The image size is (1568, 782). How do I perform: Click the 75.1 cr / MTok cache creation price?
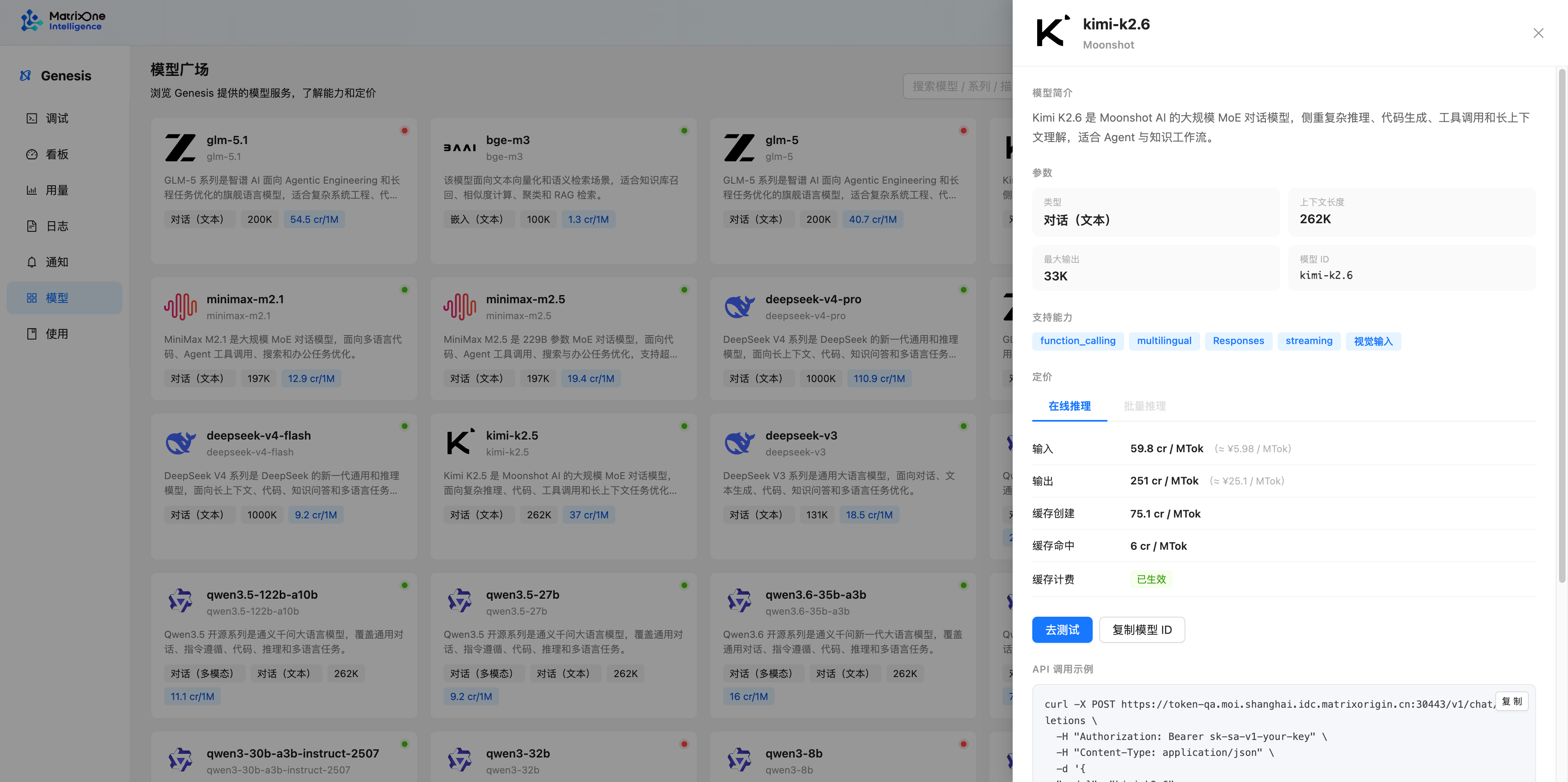click(x=1165, y=513)
